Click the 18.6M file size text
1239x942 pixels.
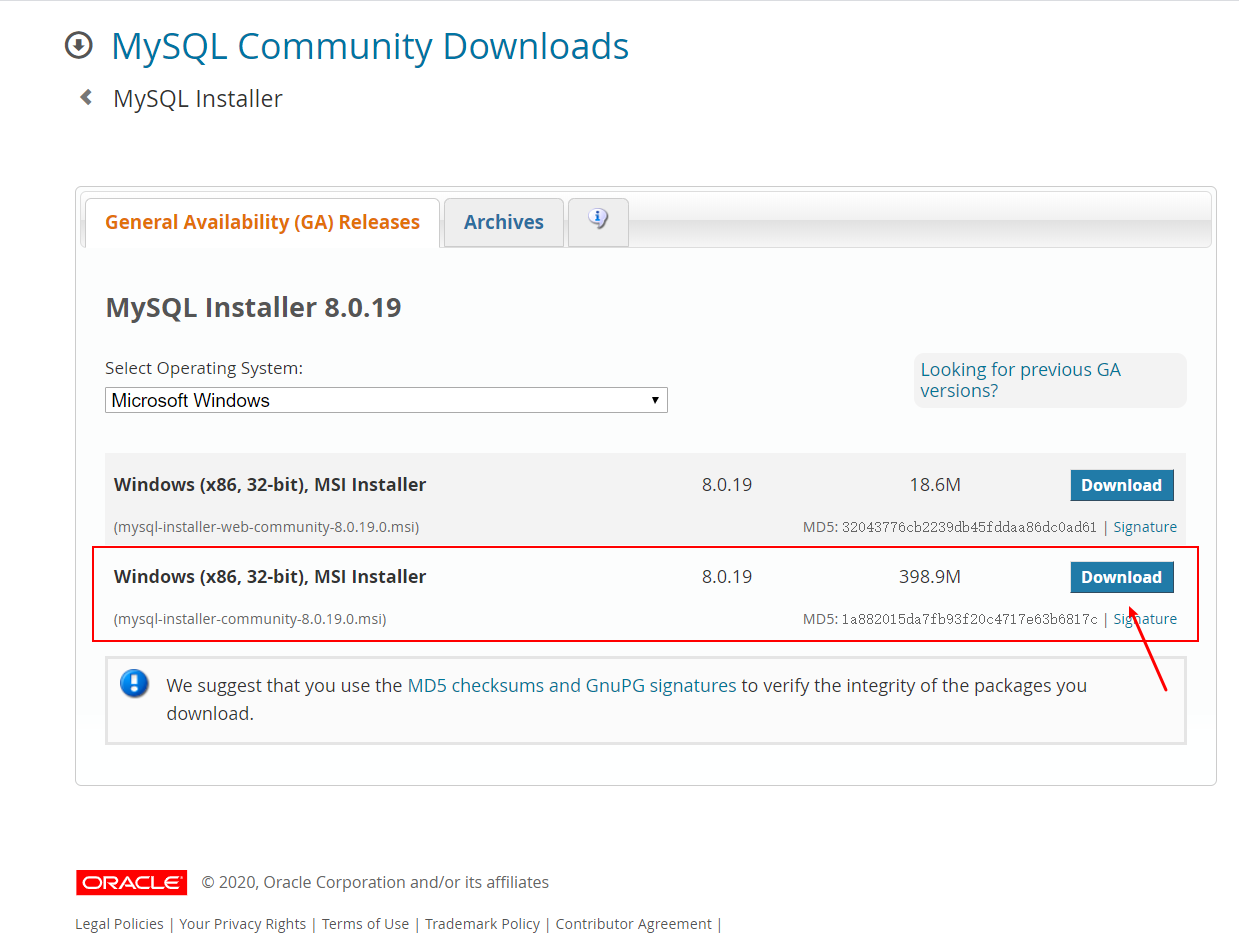pyautogui.click(x=935, y=485)
